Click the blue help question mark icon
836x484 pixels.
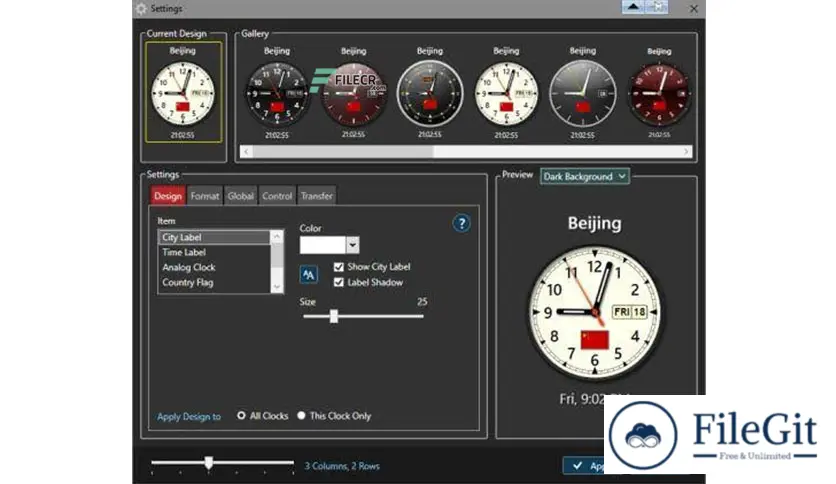(461, 223)
